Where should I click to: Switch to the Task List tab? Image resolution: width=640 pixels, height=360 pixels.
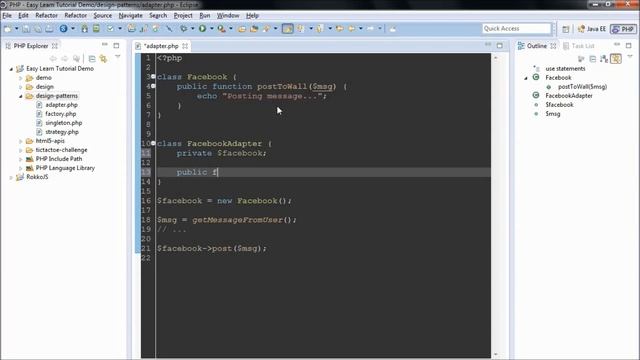579,46
